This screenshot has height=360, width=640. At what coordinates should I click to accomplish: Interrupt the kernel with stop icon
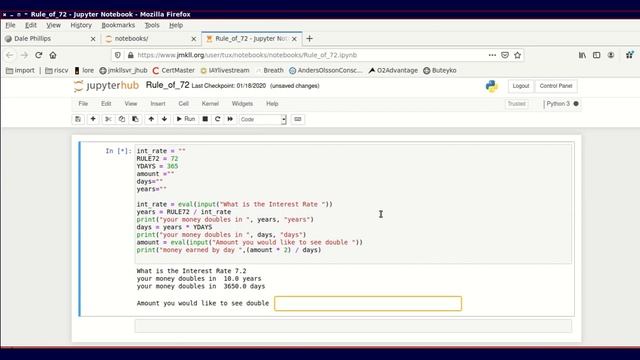pos(205,119)
